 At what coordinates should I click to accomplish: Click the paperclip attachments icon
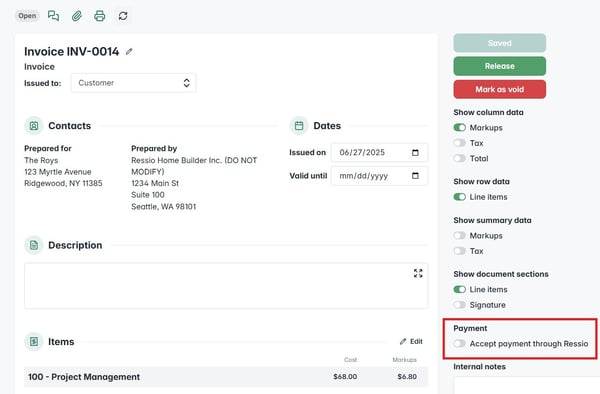[x=77, y=16]
